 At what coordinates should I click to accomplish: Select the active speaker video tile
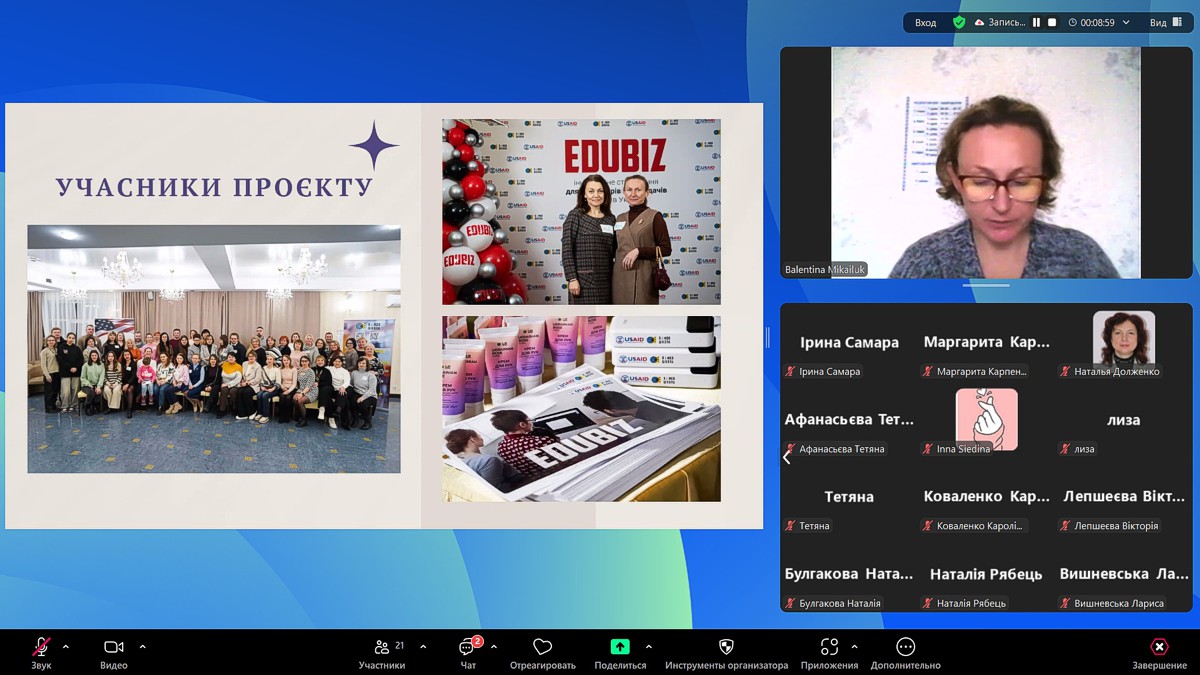click(986, 162)
